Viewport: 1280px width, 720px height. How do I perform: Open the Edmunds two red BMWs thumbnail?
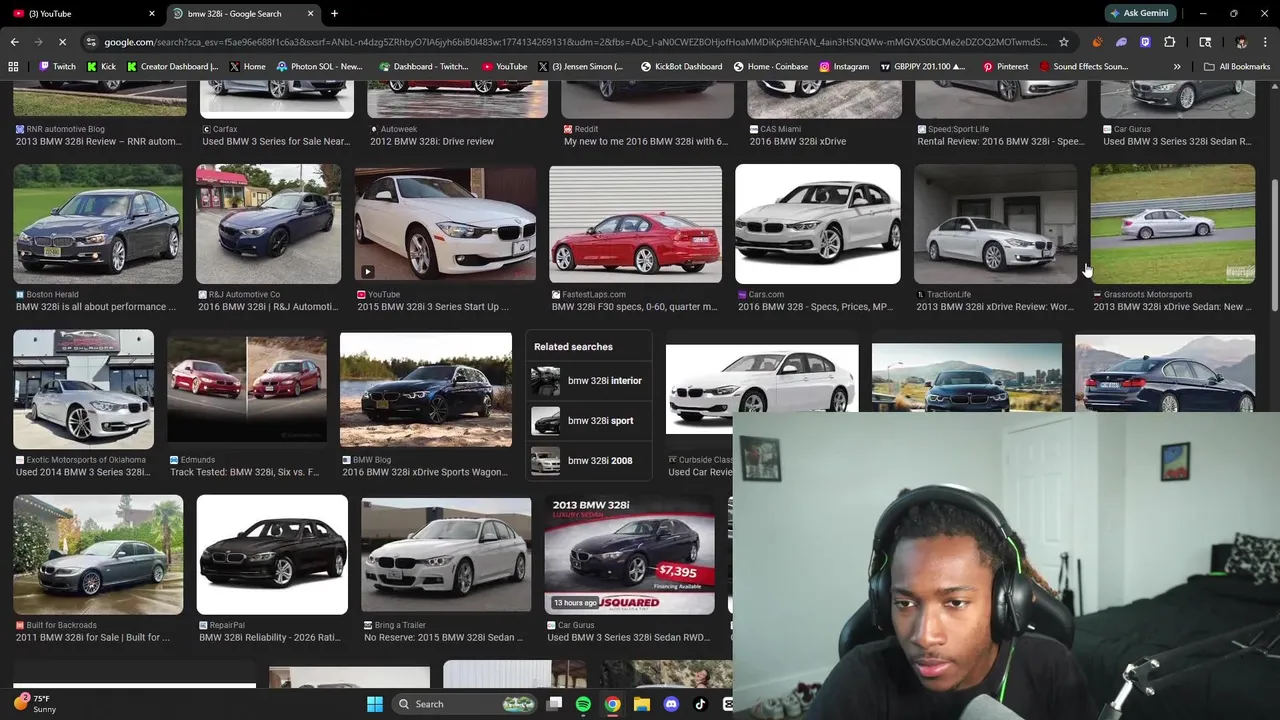click(x=247, y=389)
